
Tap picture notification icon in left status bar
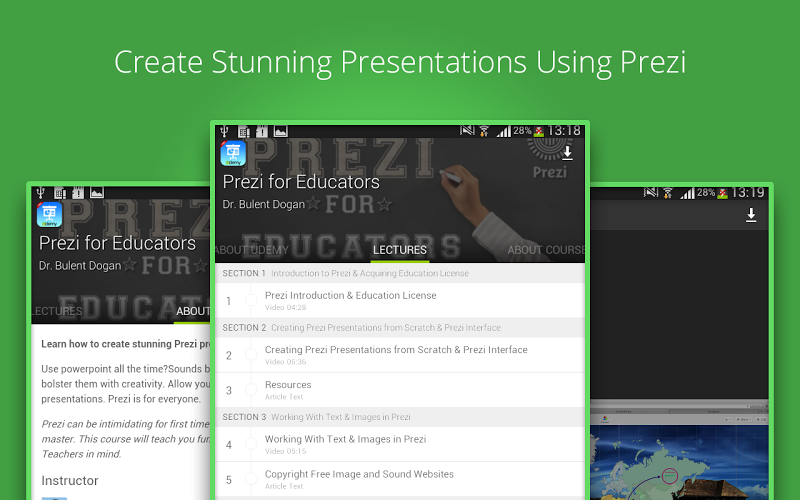coord(97,193)
